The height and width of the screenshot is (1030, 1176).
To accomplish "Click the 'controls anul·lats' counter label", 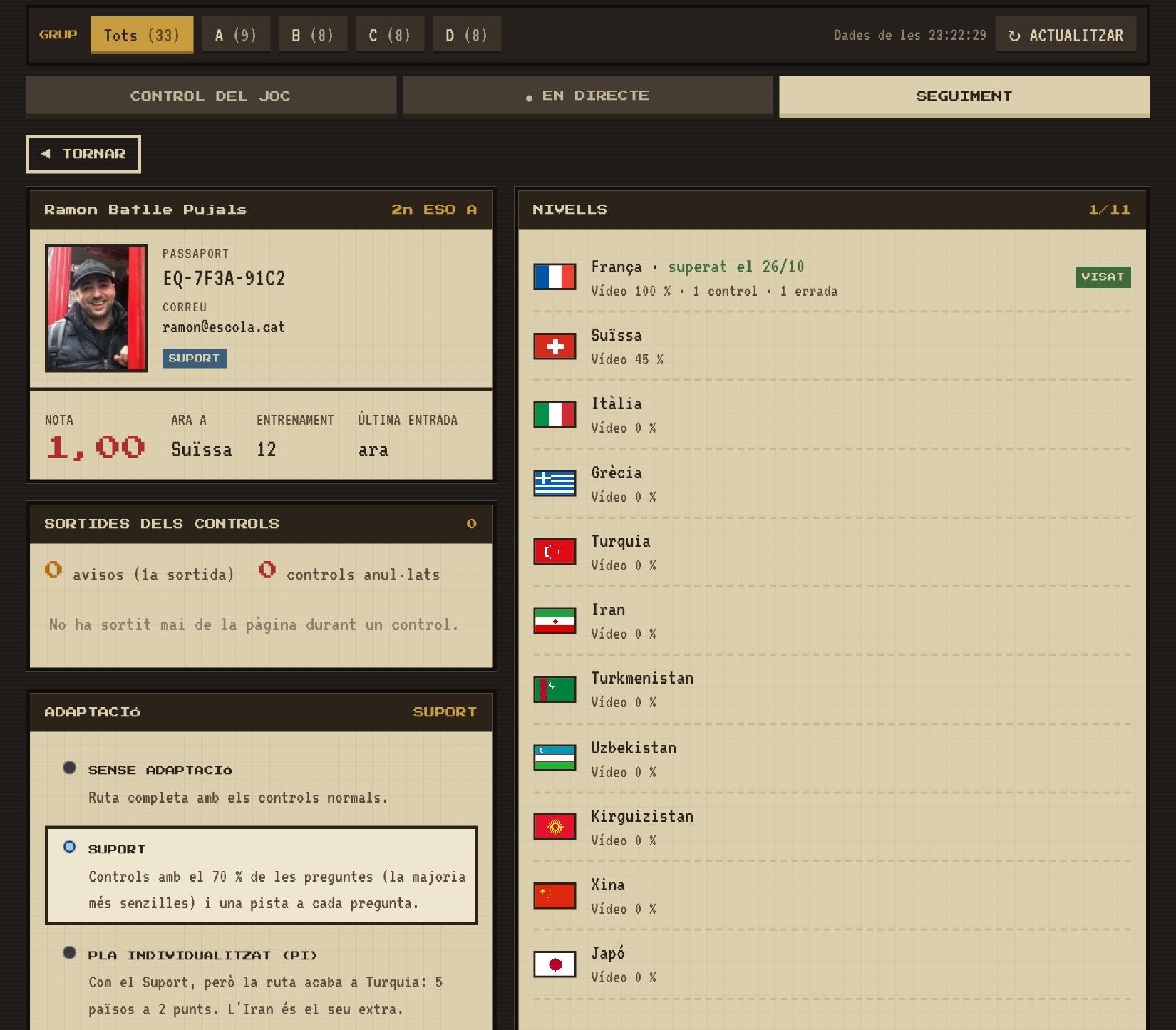I will point(363,575).
